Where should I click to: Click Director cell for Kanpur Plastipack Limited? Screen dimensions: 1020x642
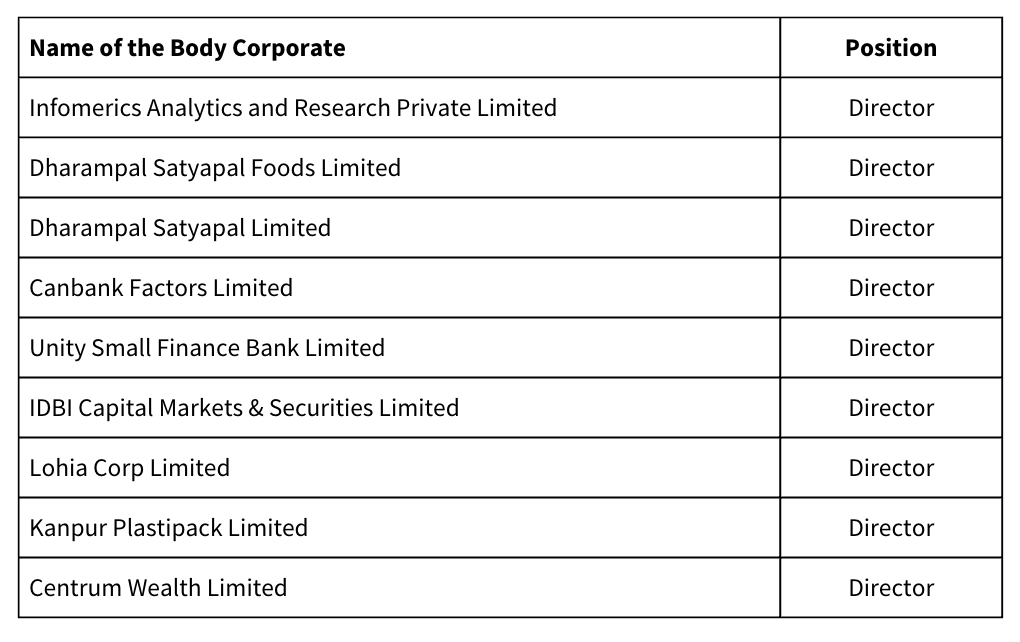pos(891,528)
